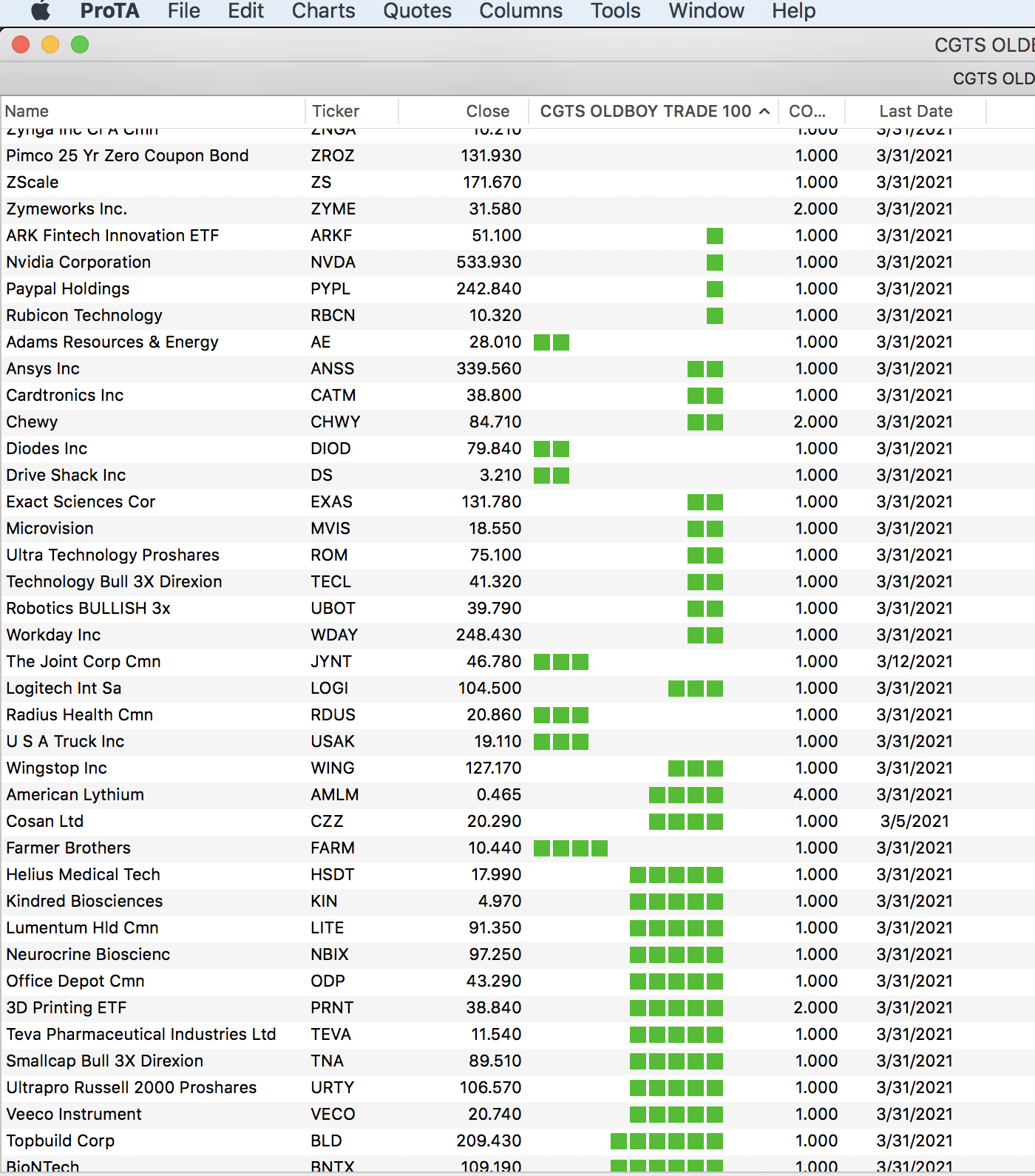The height and width of the screenshot is (1176, 1035).
Task: Sort by the Last Date column header
Action: (x=916, y=111)
